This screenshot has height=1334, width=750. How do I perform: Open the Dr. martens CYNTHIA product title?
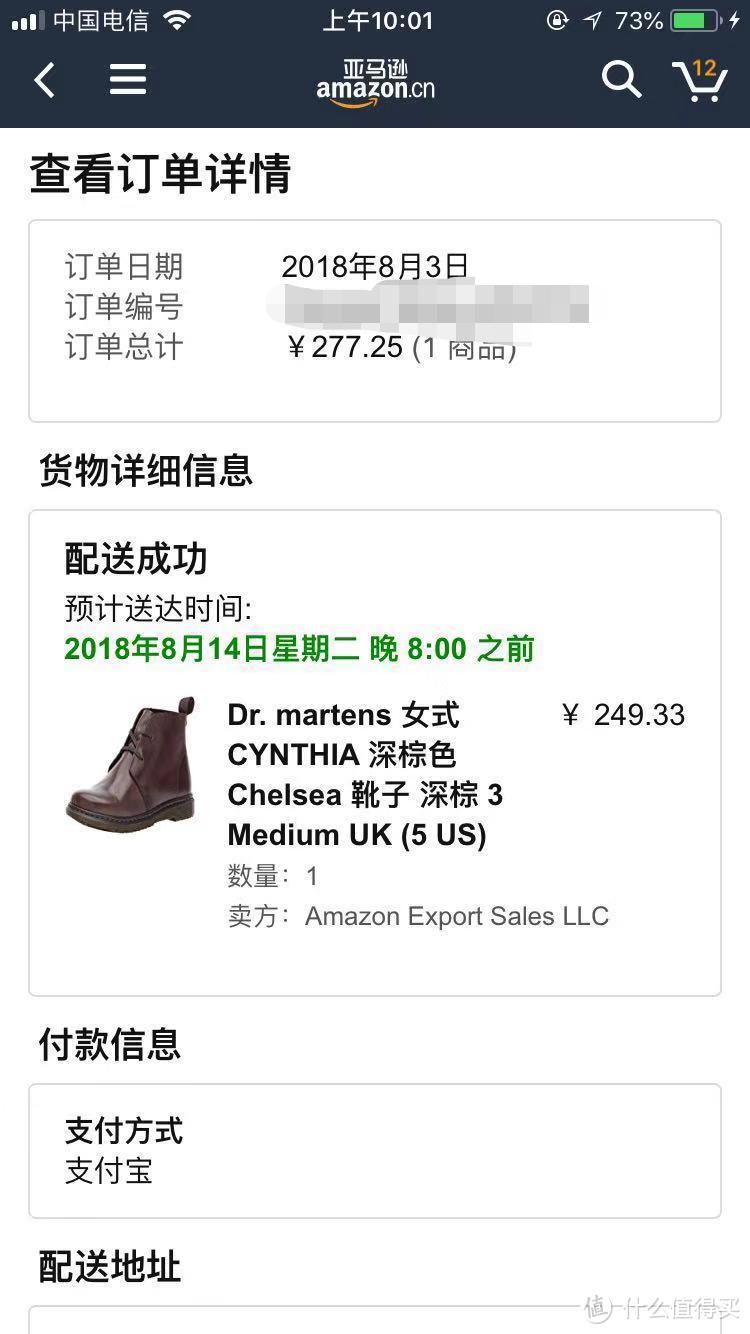(365, 774)
